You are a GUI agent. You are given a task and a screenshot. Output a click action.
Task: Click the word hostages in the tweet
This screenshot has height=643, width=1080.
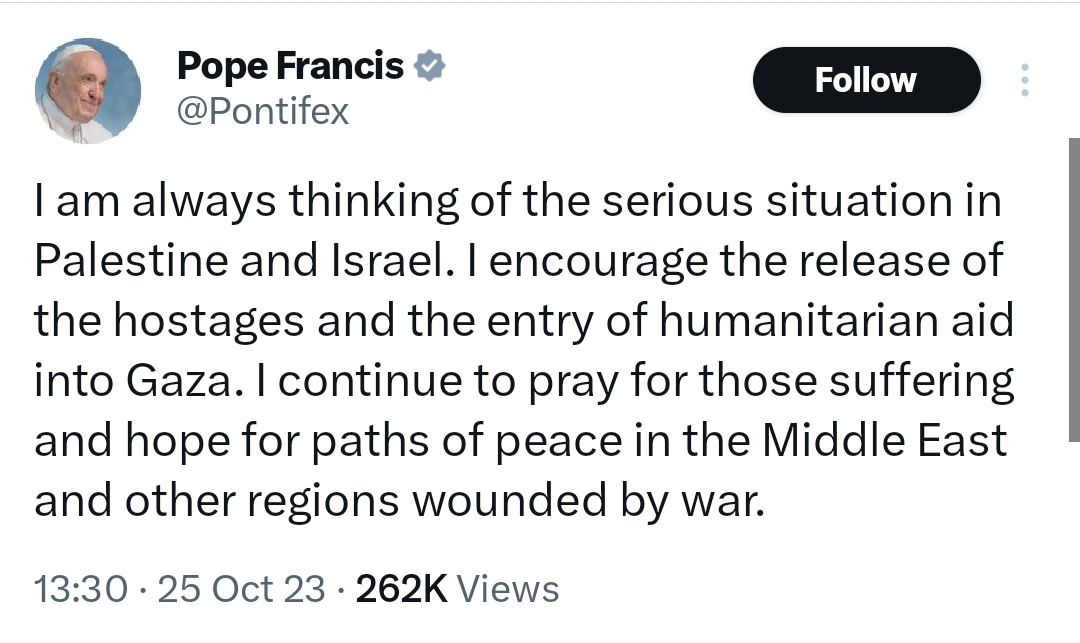click(209, 321)
